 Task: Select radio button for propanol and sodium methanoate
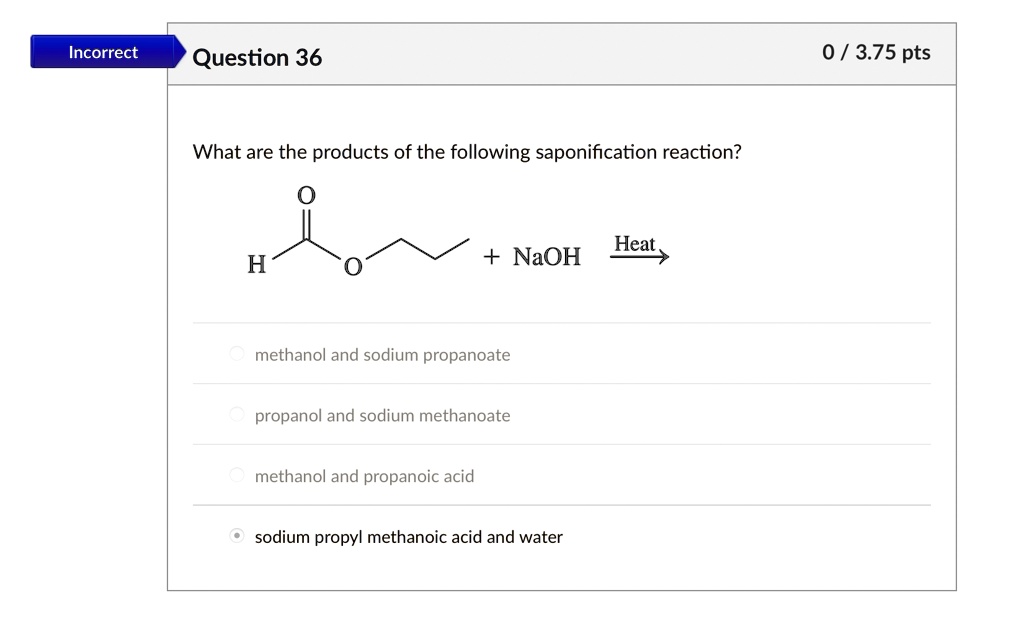[237, 415]
